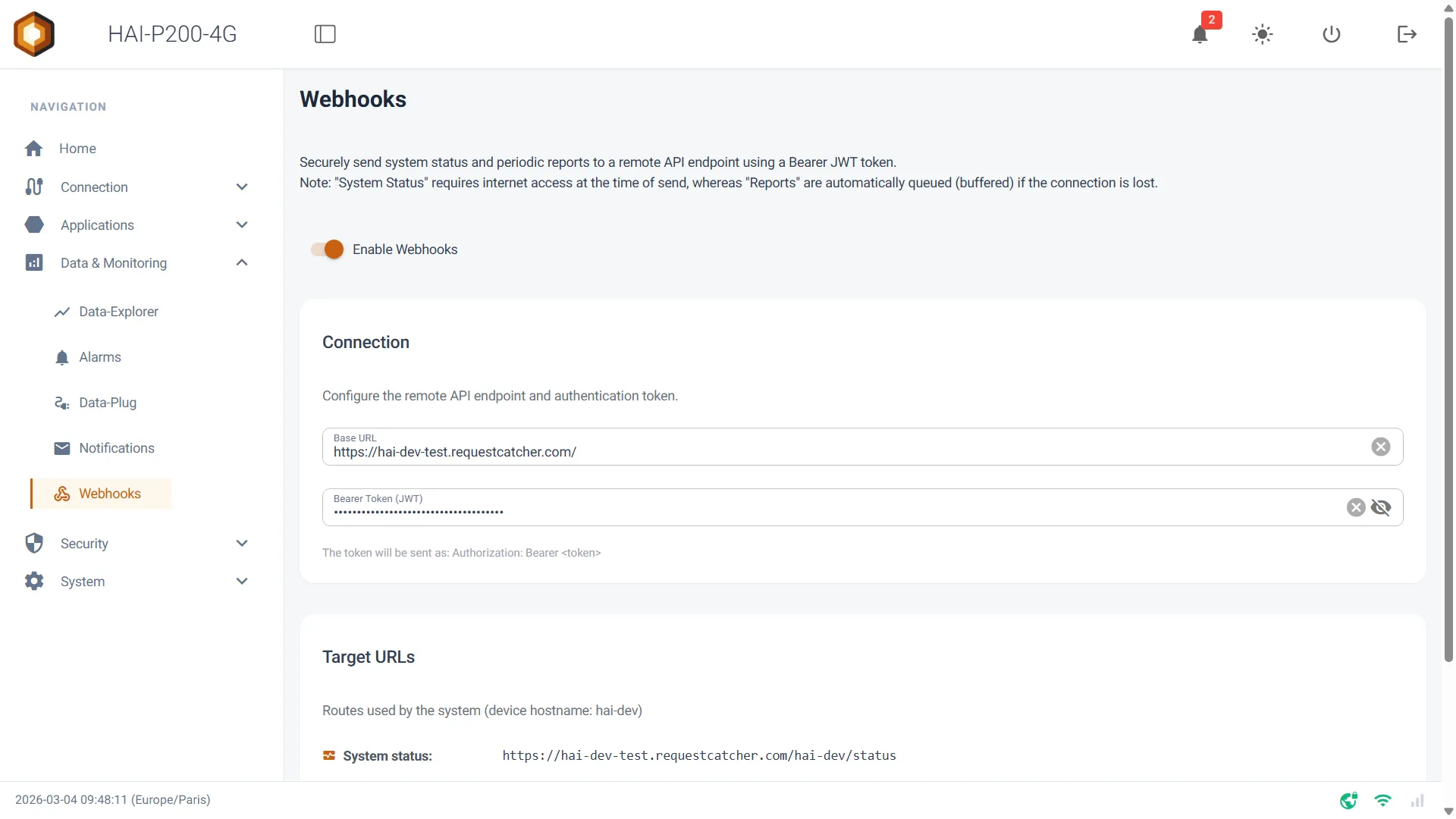Open the Alarms page
The width and height of the screenshot is (1456, 819).
(x=100, y=357)
